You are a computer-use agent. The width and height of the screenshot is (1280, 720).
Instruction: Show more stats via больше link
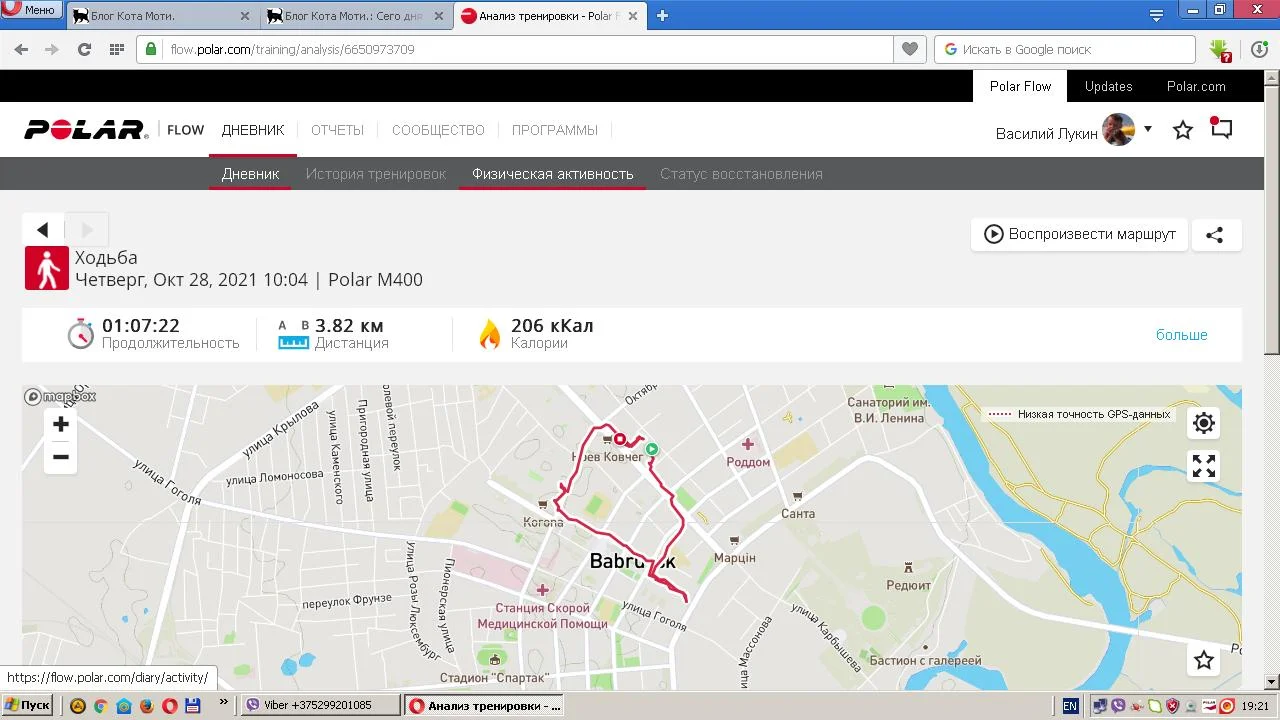point(1182,335)
